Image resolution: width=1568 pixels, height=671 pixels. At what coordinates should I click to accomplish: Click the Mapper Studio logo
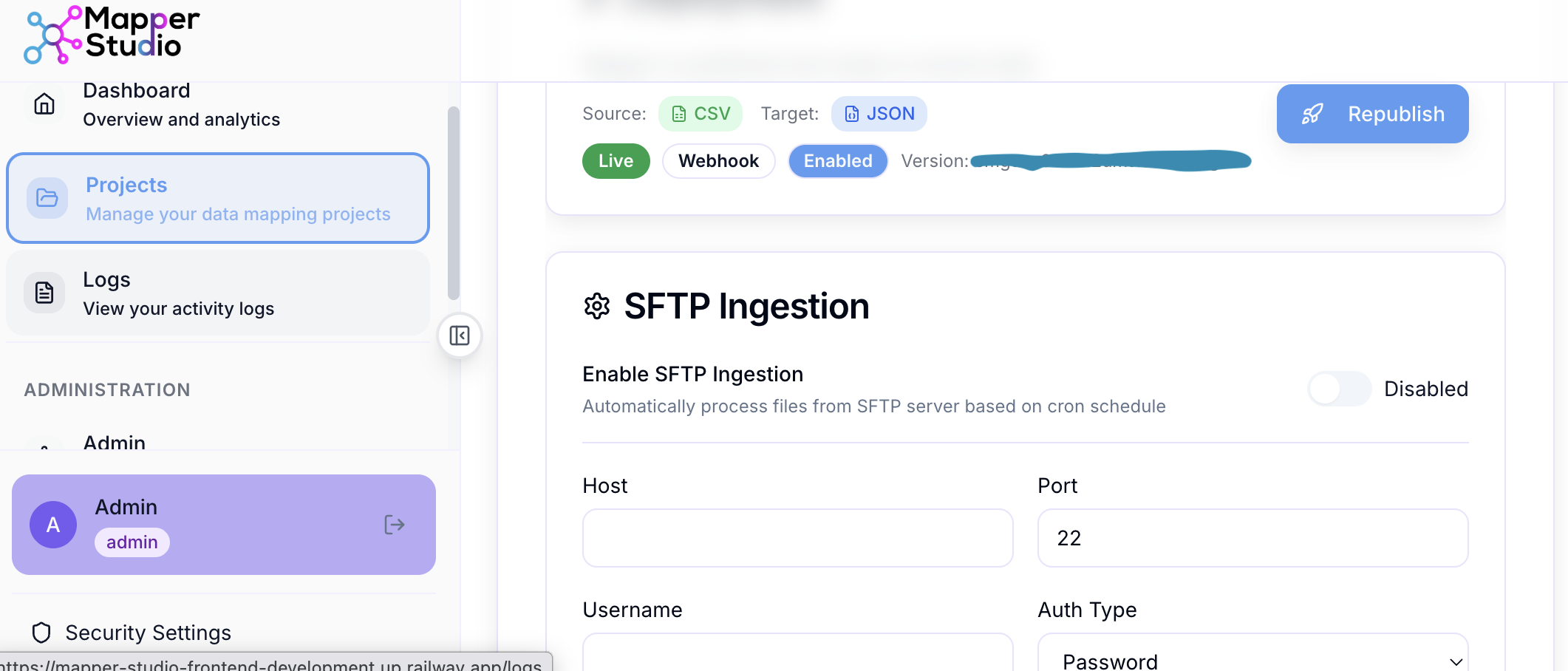(x=111, y=34)
